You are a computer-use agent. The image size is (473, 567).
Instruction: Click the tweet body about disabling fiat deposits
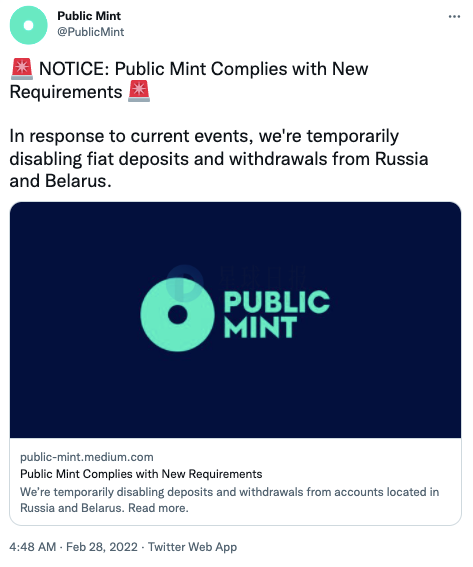pyautogui.click(x=219, y=158)
